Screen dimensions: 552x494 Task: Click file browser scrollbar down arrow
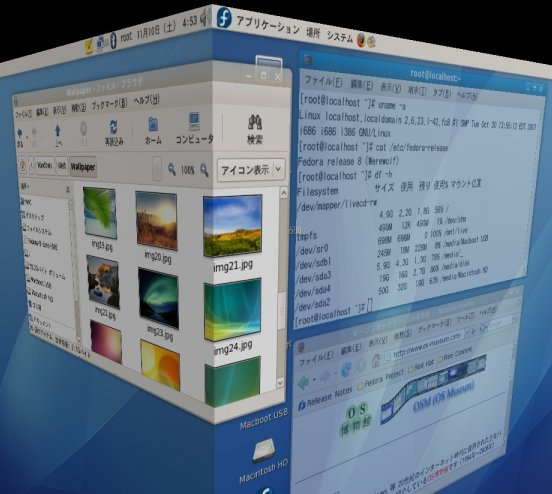(281, 382)
